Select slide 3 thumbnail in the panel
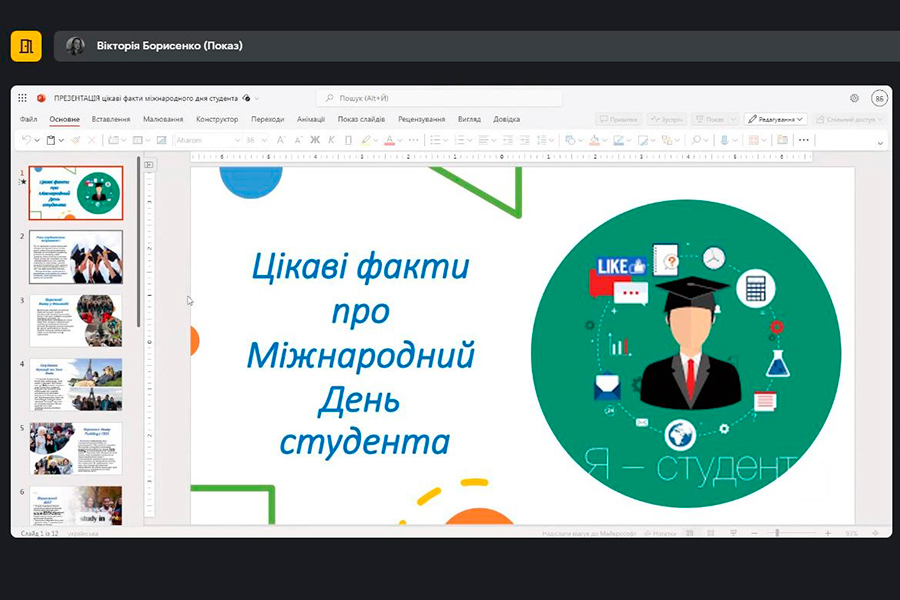This screenshot has height=600, width=900. pos(76,320)
